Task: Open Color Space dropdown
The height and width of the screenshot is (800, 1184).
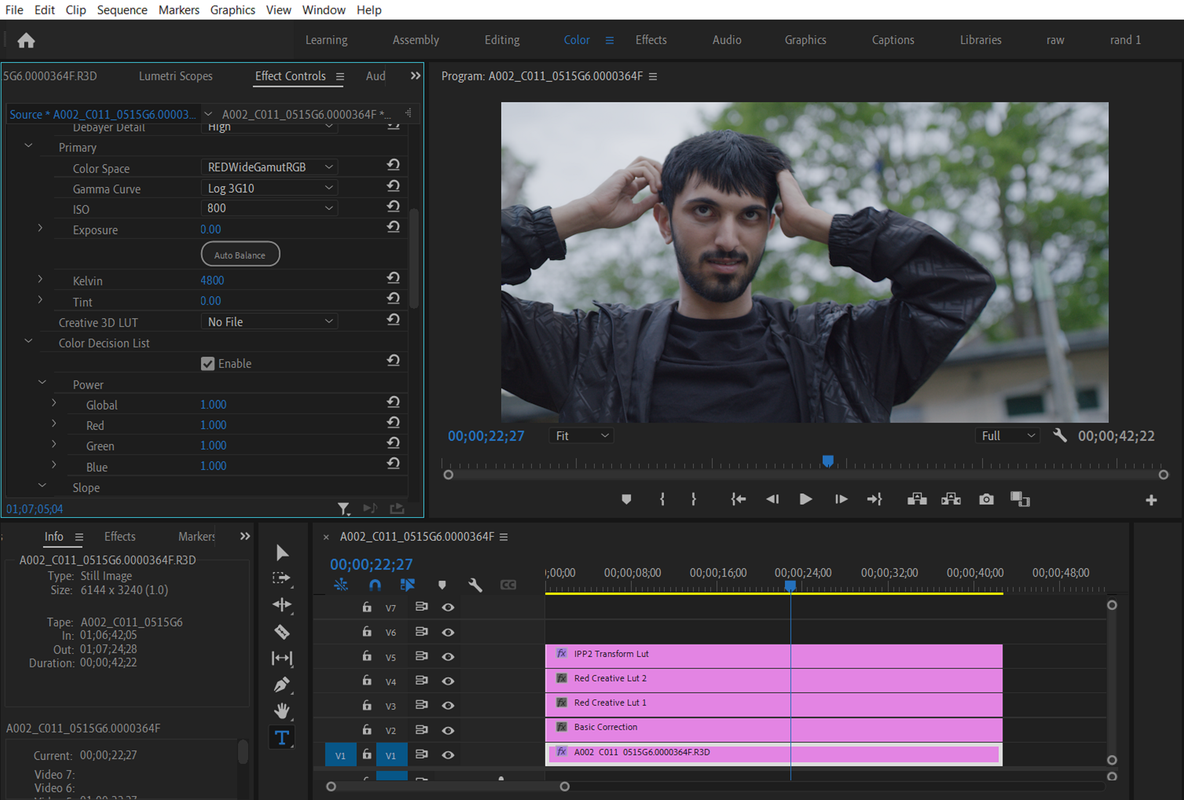Action: point(269,167)
